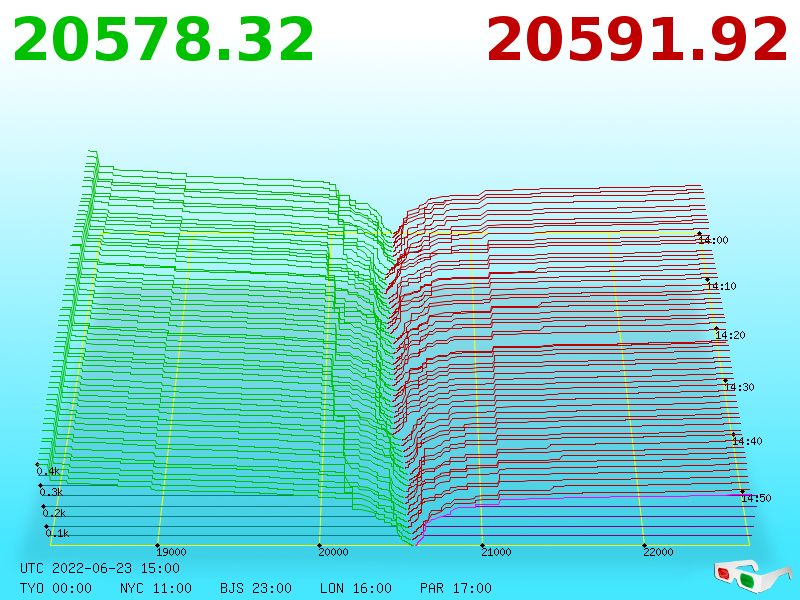Select the 14:50 time axis marker
This screenshot has width=800, height=600.
coord(756,498)
